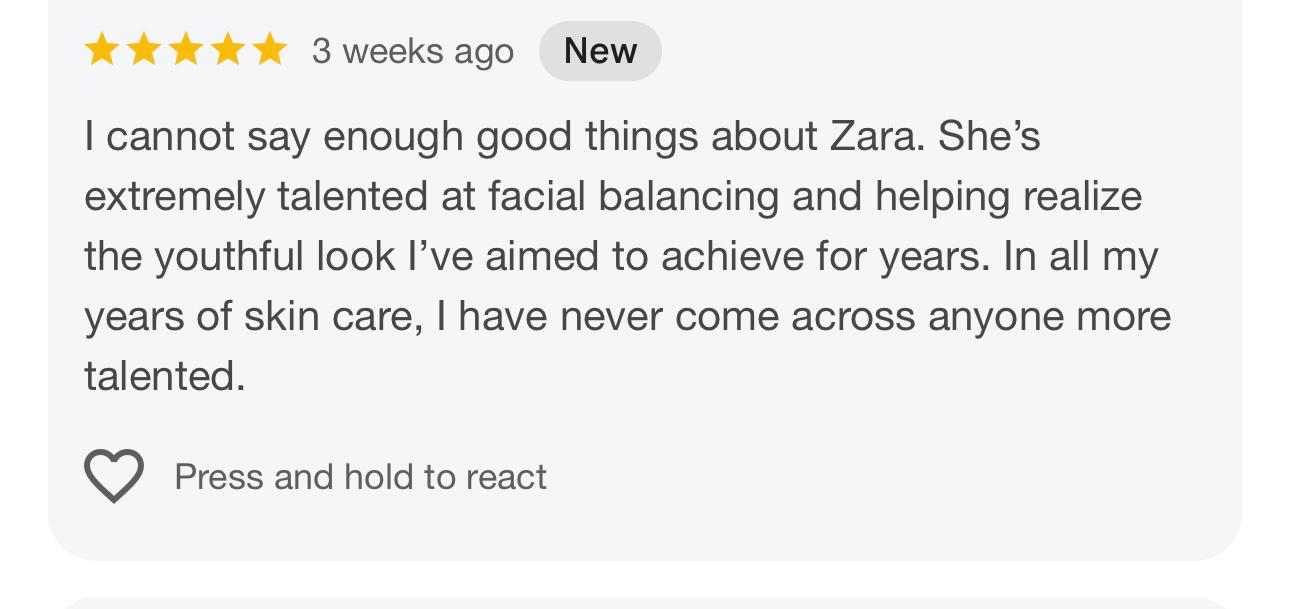Click the fifth rating star
1290x609 pixels.
[x=270, y=50]
